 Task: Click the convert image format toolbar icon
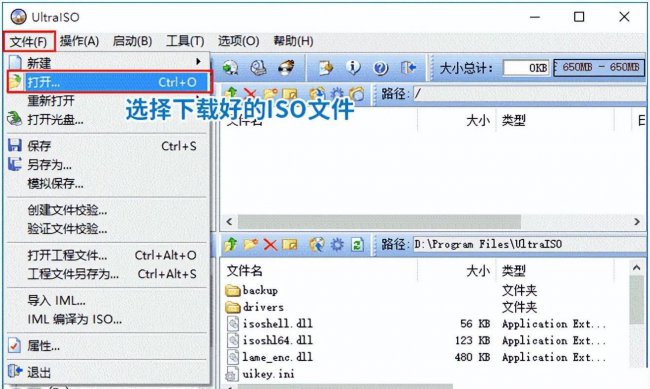pos(325,67)
